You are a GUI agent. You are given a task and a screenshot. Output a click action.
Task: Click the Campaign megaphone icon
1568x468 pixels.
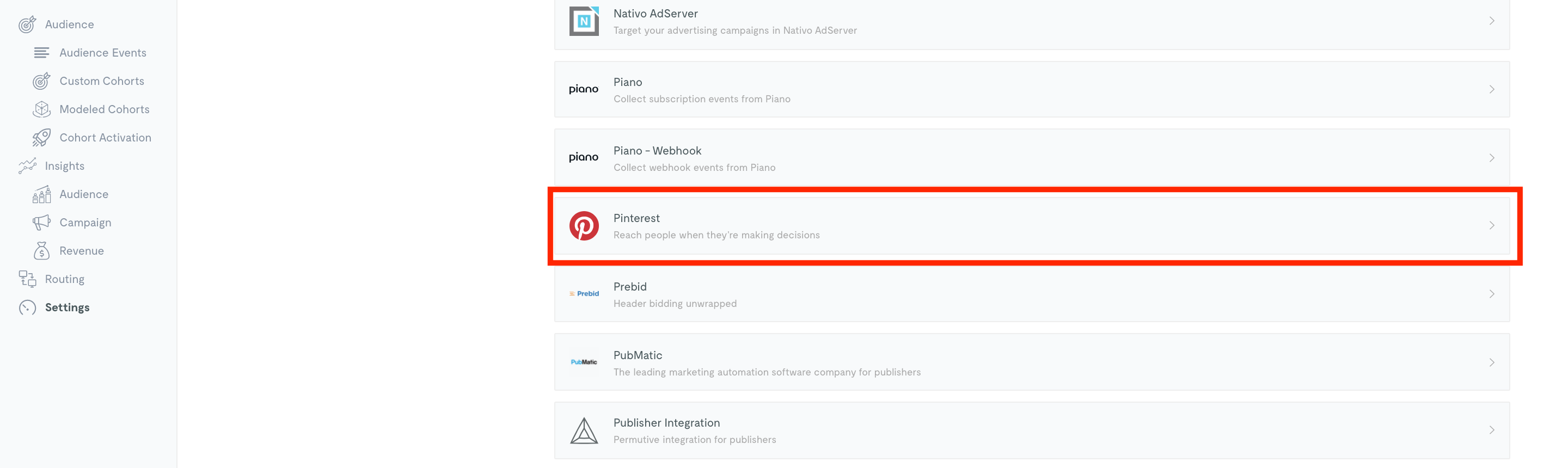click(x=41, y=222)
